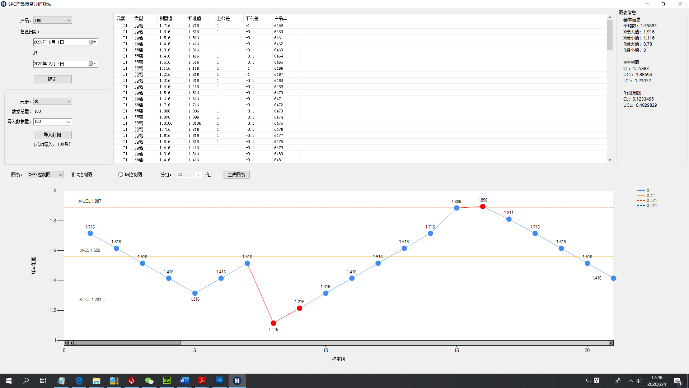This screenshot has width=689, height=388.
Task: Open the taskbar search icon
Action: tap(26, 381)
